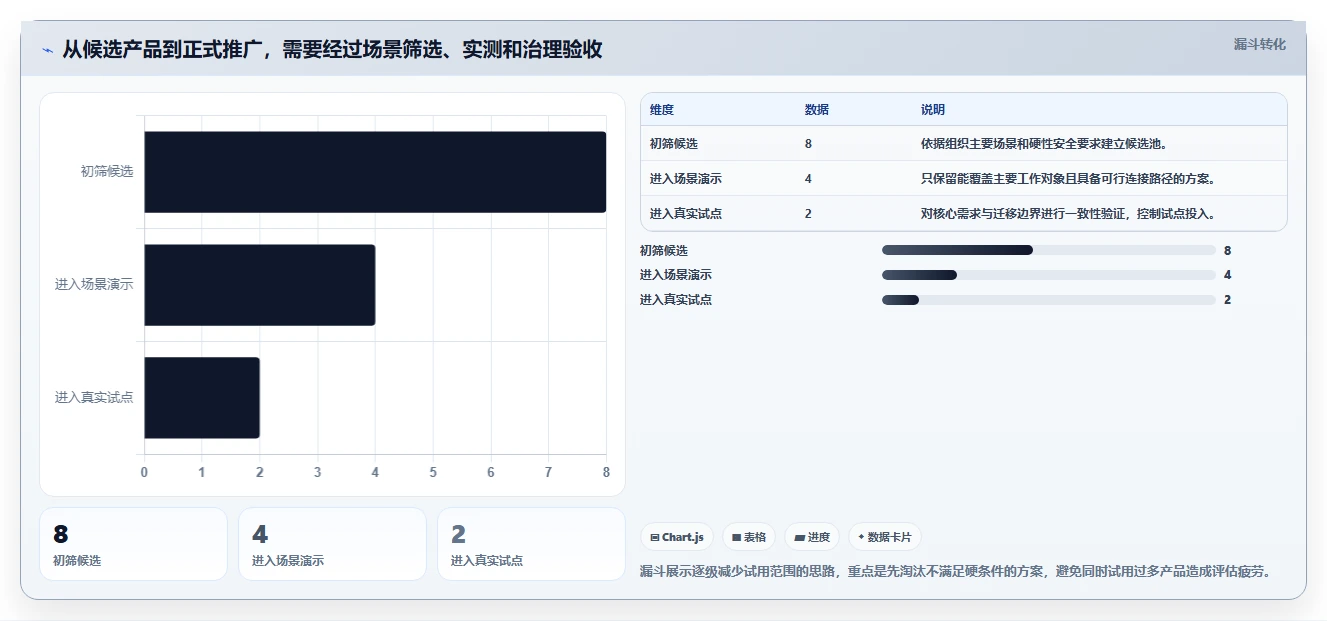Click the chart bar for 初筛候选
The image size is (1327, 621).
tap(375, 172)
